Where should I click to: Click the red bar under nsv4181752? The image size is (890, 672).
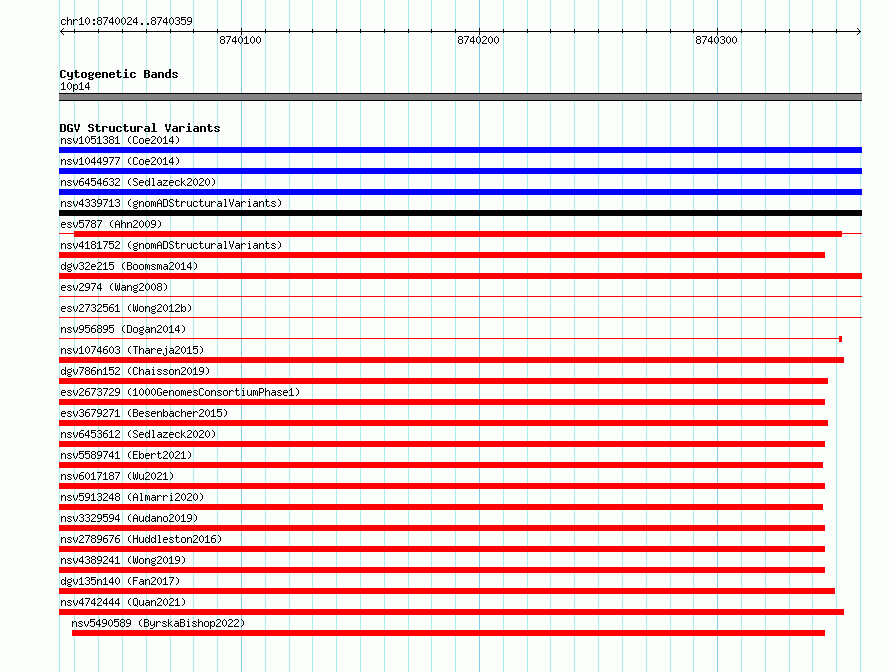(x=442, y=255)
